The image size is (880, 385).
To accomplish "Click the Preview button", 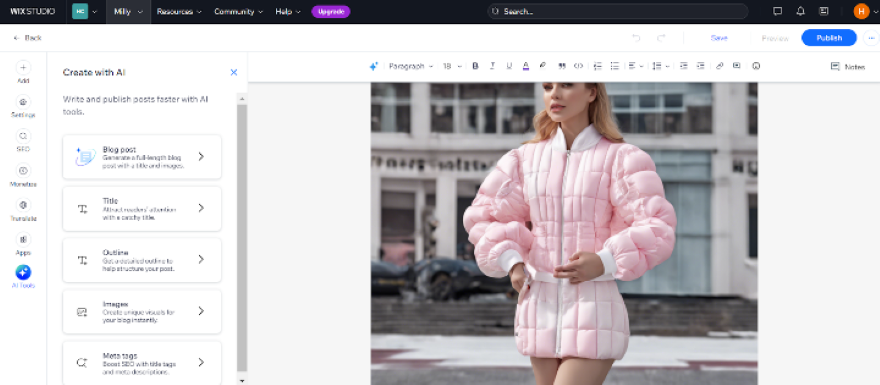I will [774, 38].
